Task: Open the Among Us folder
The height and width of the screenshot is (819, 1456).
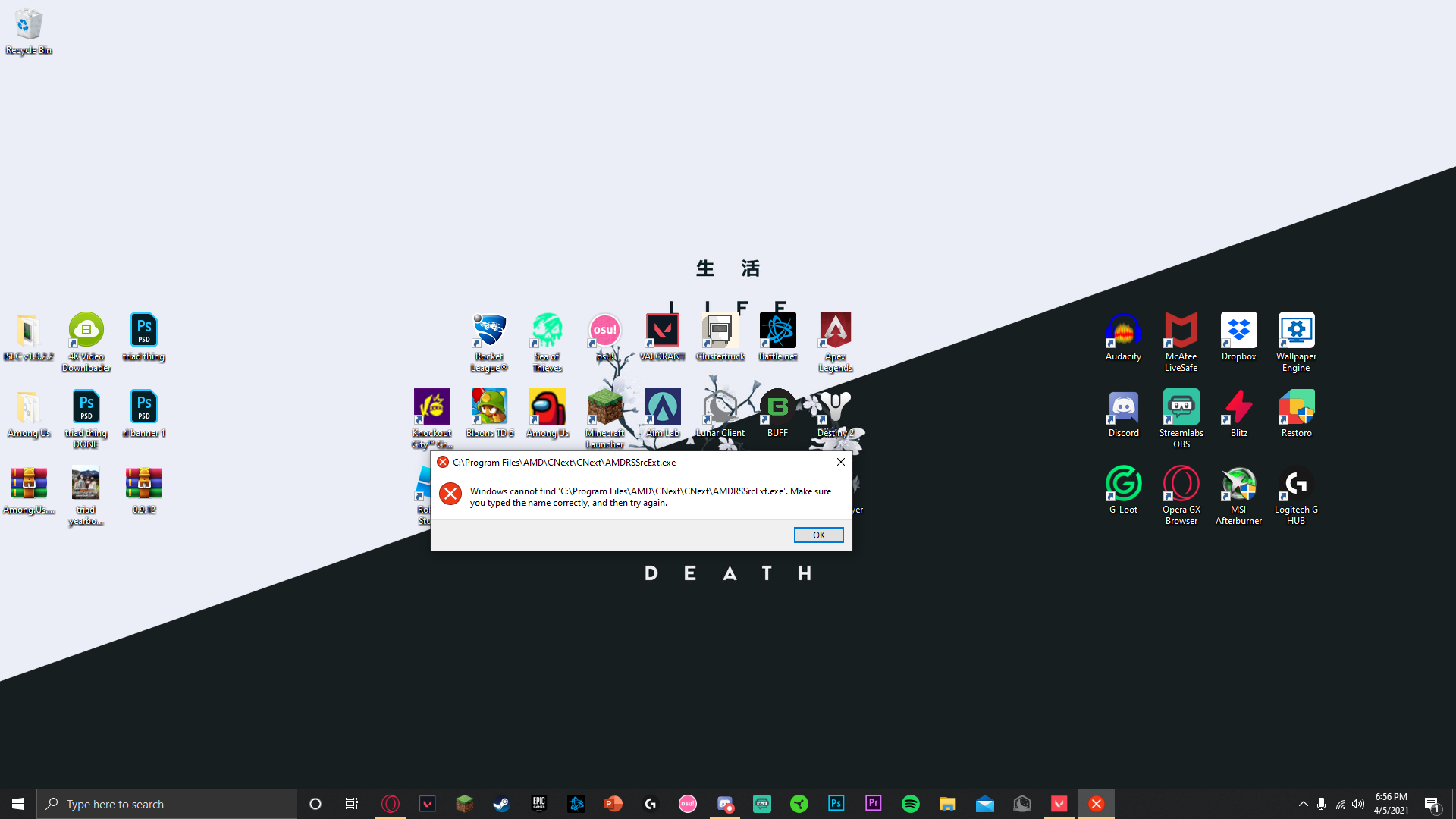Action: pos(29,414)
